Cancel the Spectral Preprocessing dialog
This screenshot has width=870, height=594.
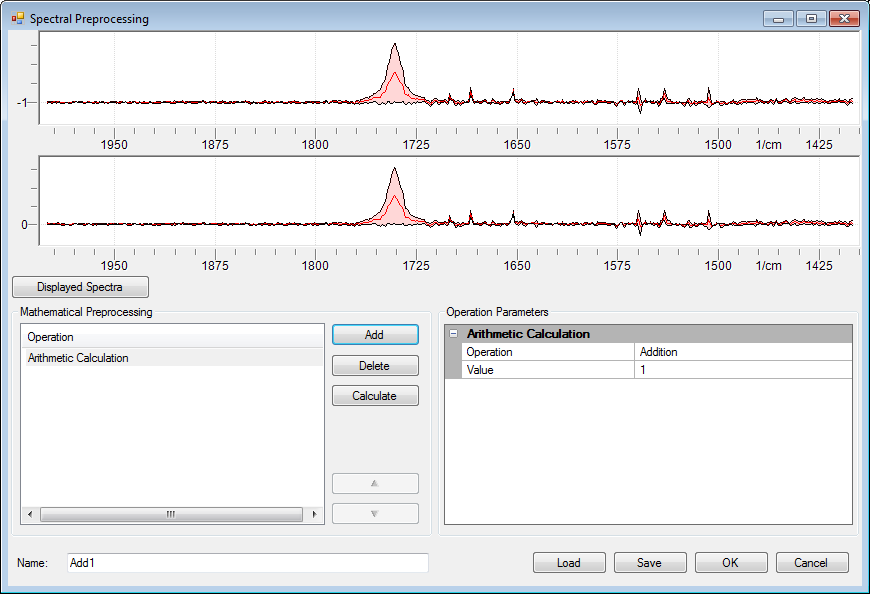coord(812,563)
